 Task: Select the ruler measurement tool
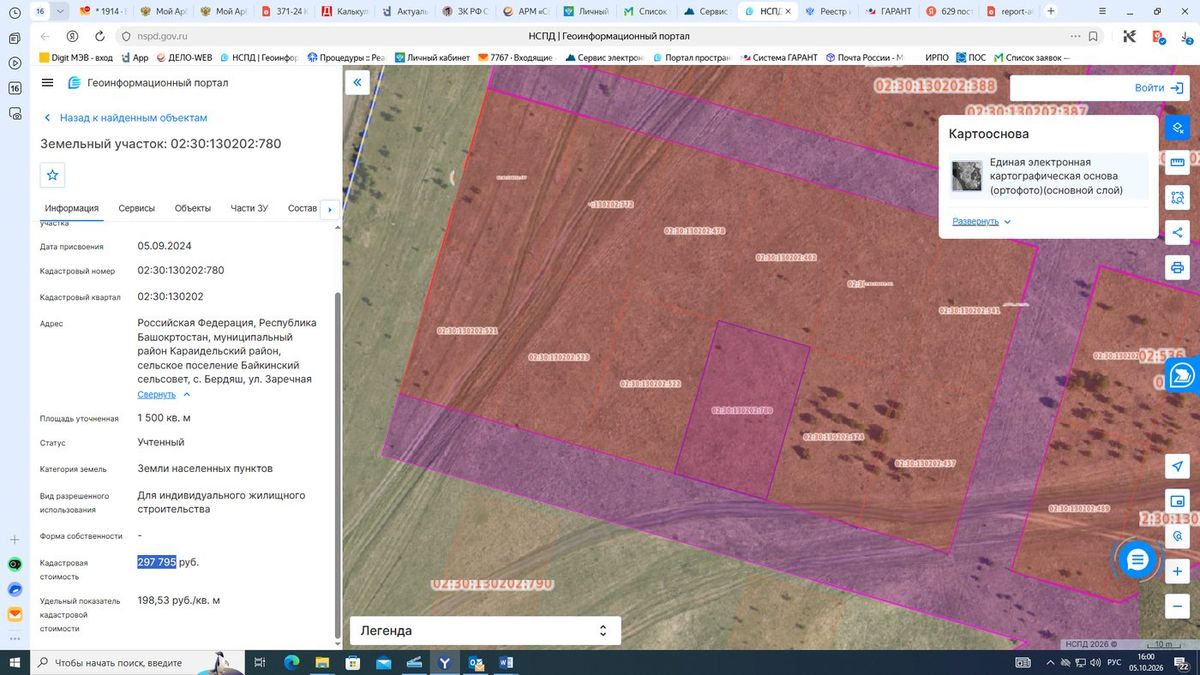[1177, 163]
